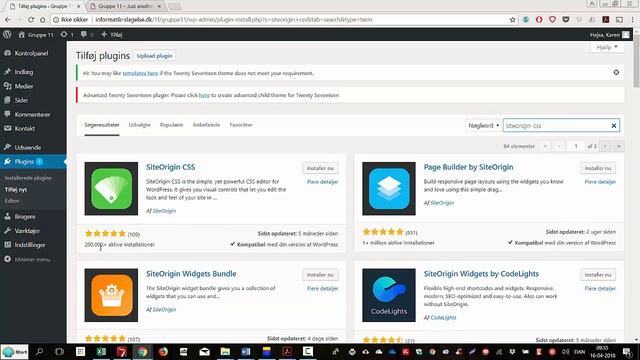The image size is (640, 360).
Task: Install SiteOrigin Widgets by CodeLights
Action: click(598, 275)
